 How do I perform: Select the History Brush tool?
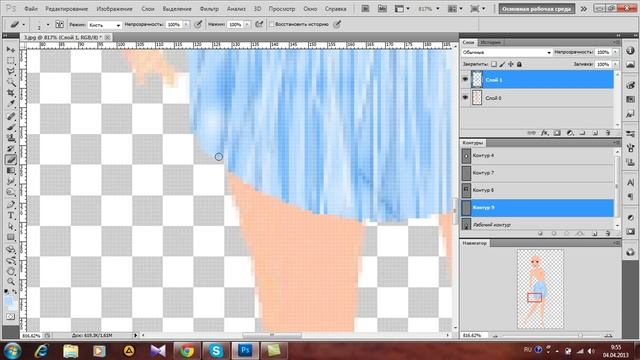click(11, 149)
